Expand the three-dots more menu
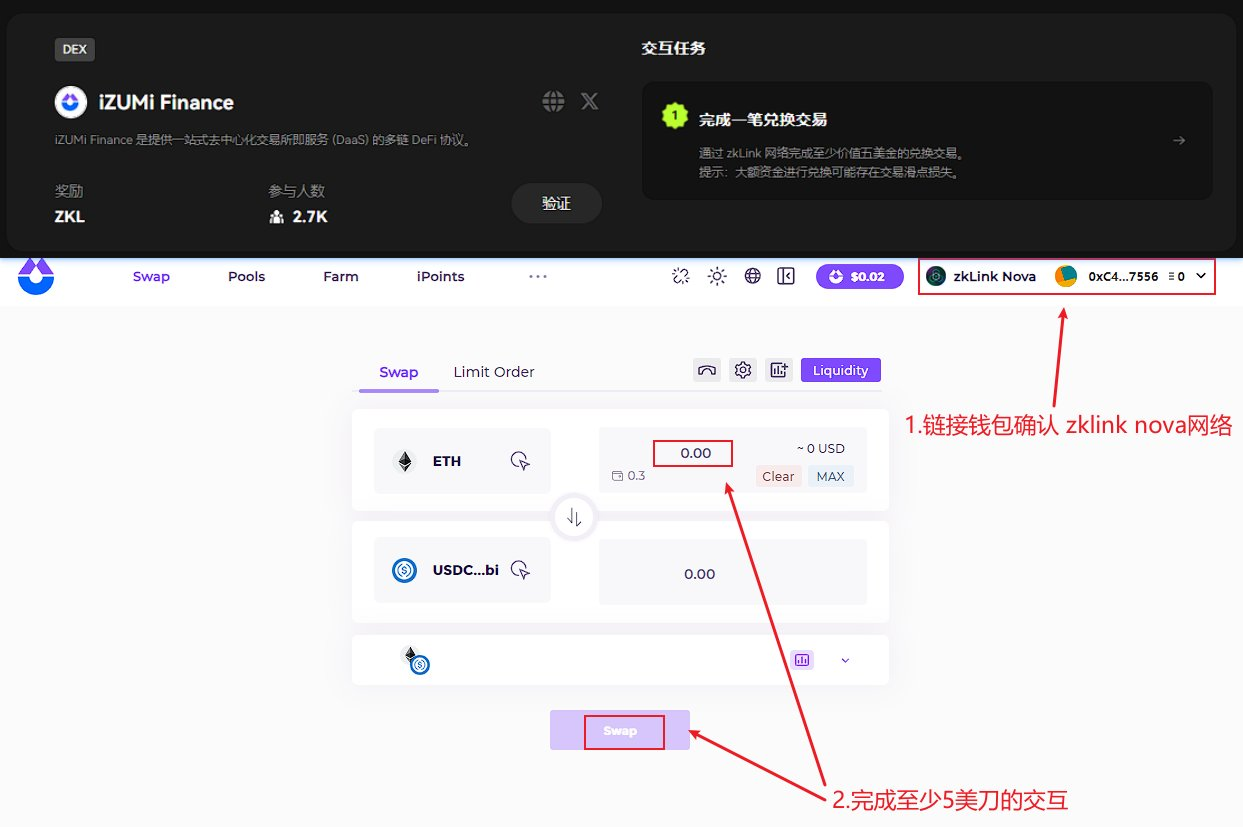 pos(538,277)
